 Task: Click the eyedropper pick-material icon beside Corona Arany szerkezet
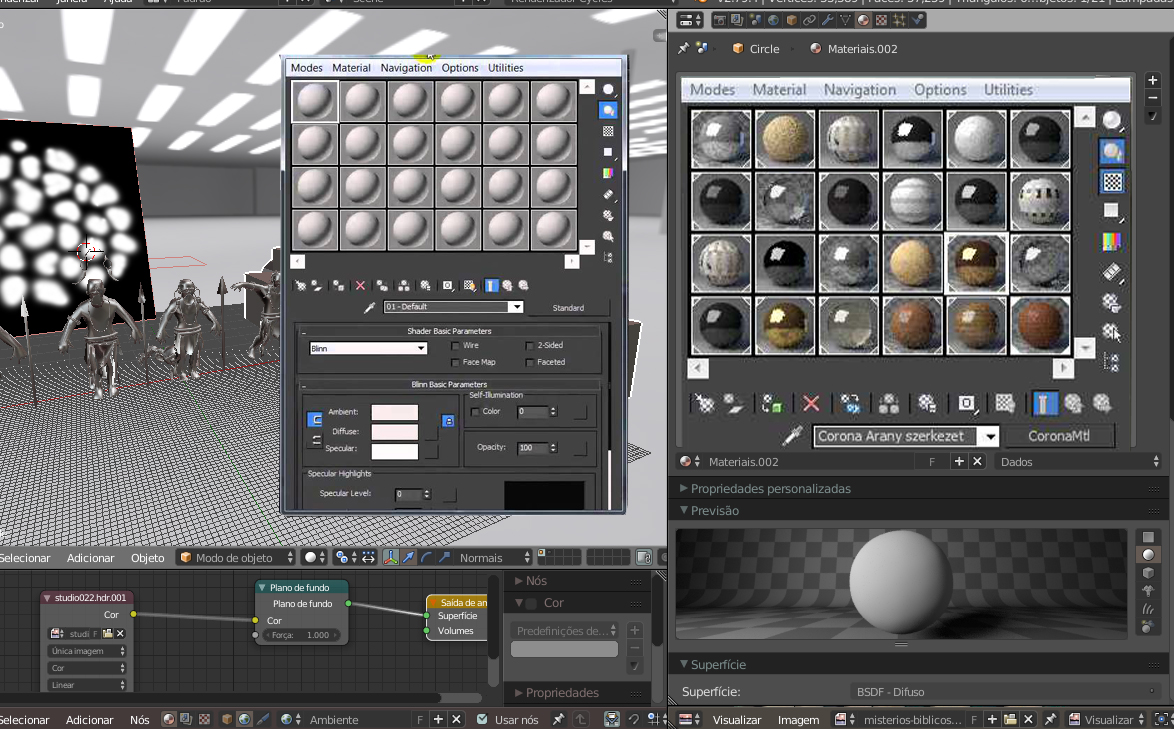point(793,435)
